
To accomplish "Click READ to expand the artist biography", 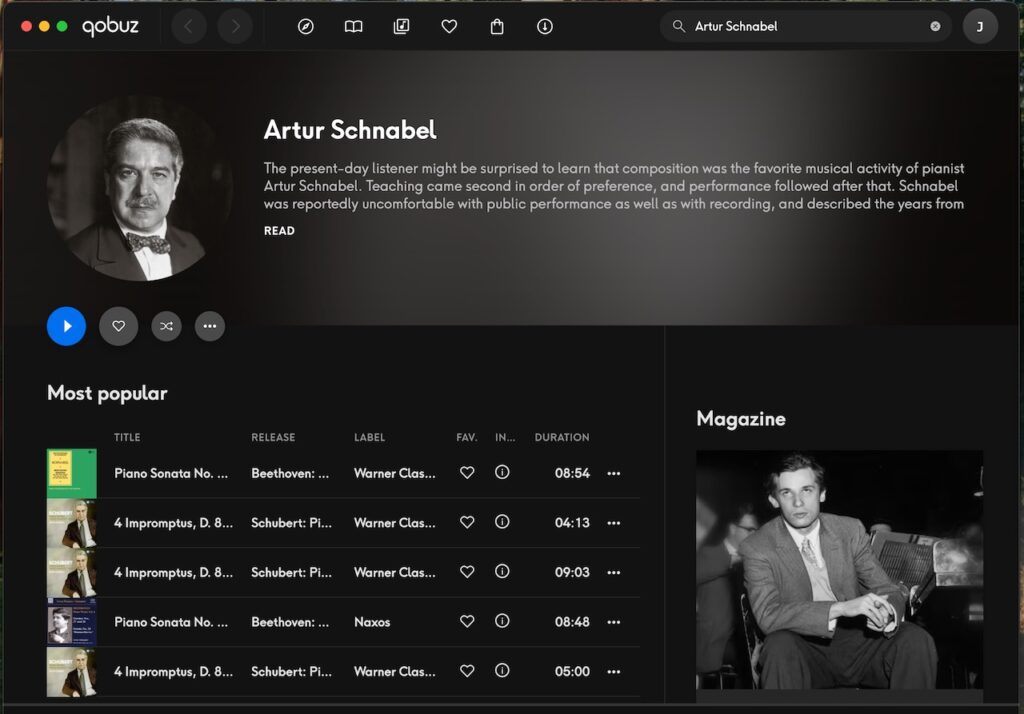I will click(279, 230).
